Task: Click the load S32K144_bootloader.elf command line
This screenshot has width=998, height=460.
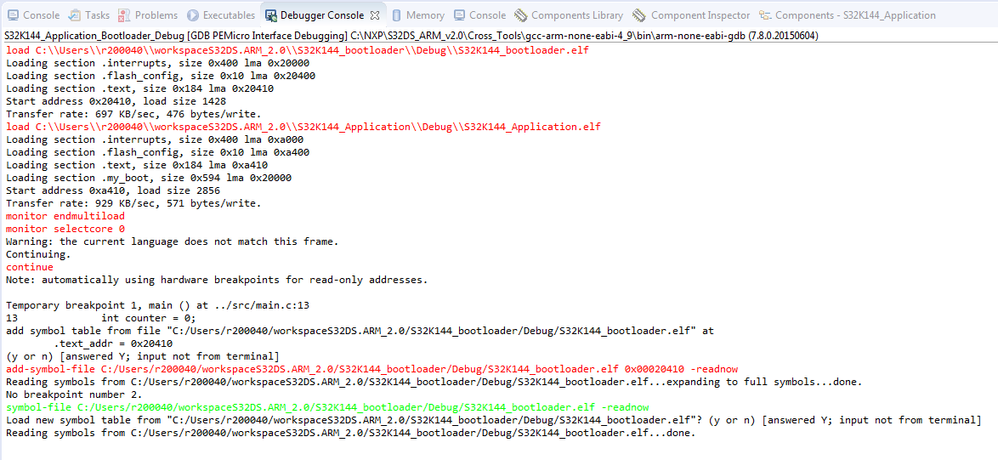Action: [297, 50]
